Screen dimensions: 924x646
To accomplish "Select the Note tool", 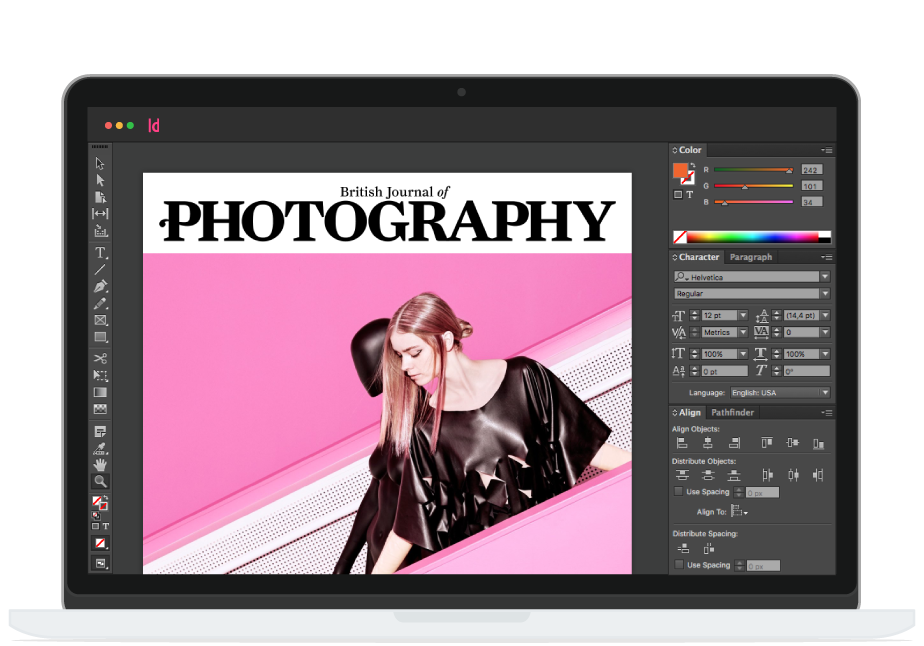I will tap(100, 431).
